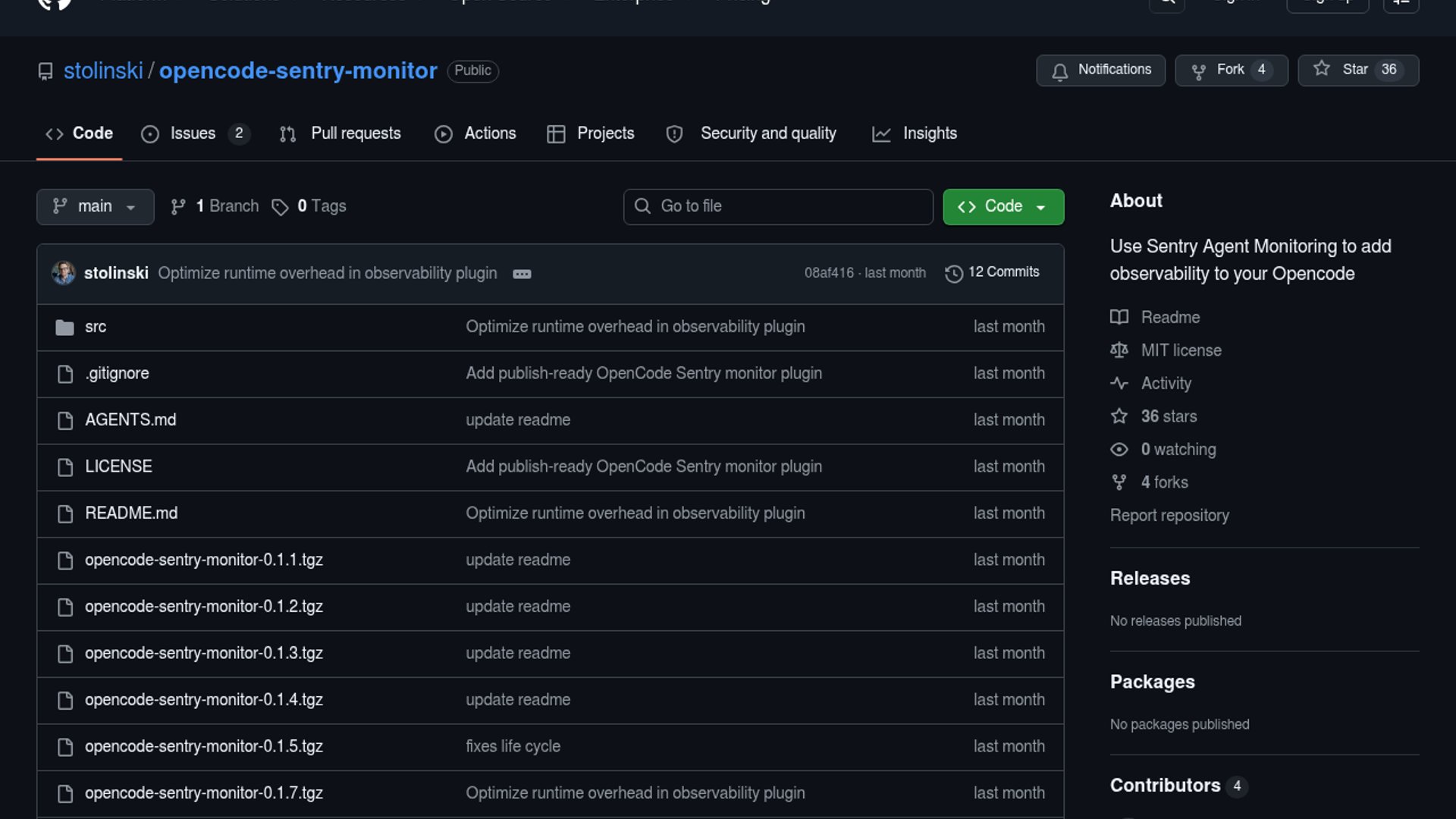Open the Notifications bell button
The height and width of the screenshot is (819, 1456).
[1100, 70]
